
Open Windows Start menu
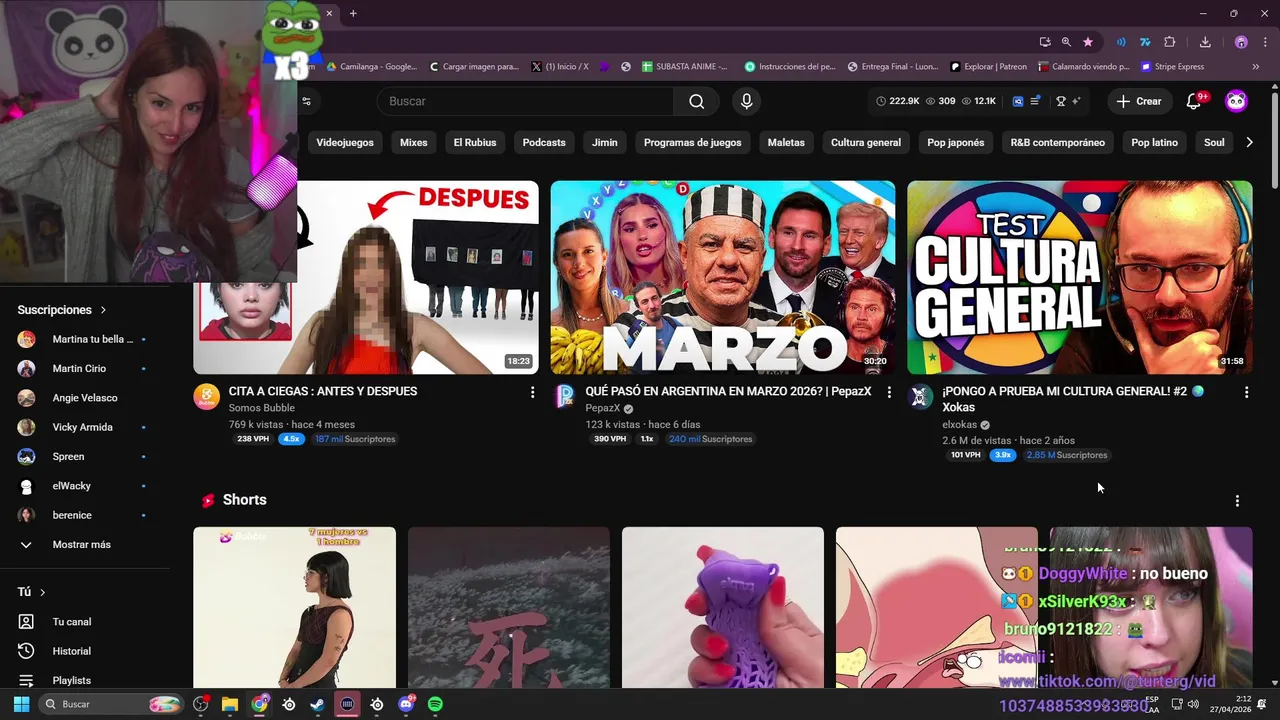pos(22,704)
